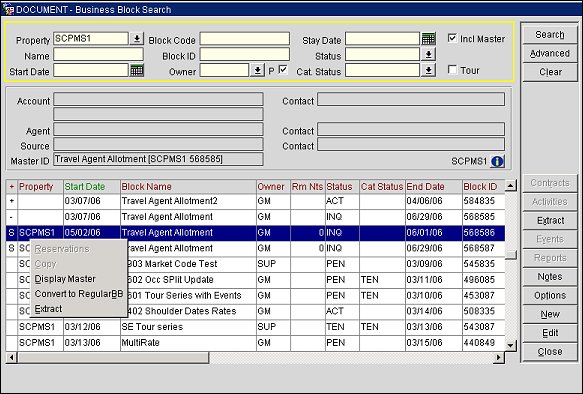The height and width of the screenshot is (394, 583).
Task: Click the horizontal scrollbar left arrow
Action: 12,358
